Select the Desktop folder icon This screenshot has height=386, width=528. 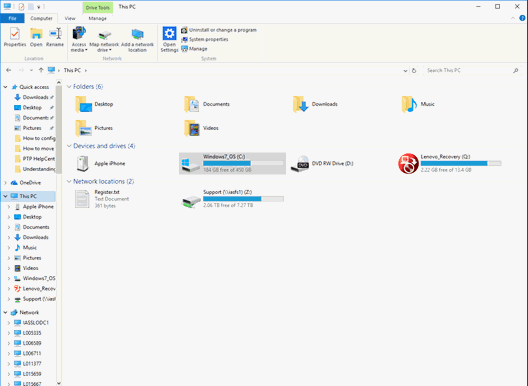pos(84,104)
